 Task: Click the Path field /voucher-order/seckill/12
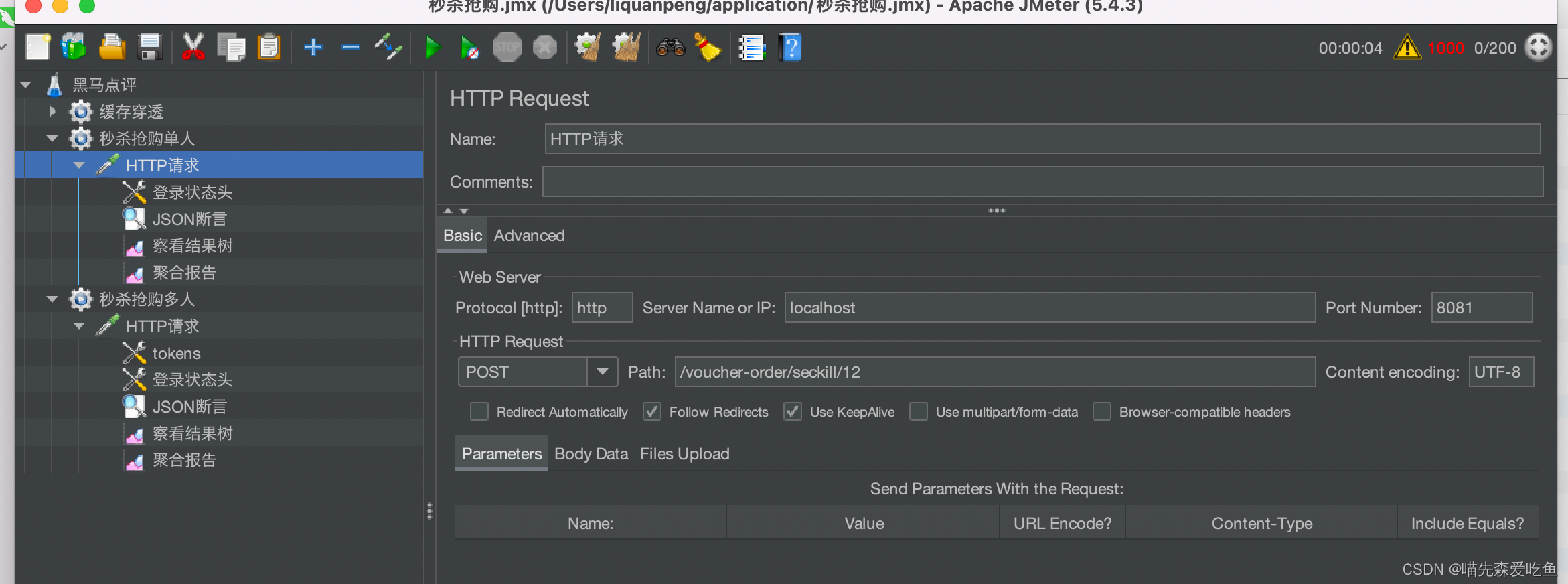click(x=995, y=372)
